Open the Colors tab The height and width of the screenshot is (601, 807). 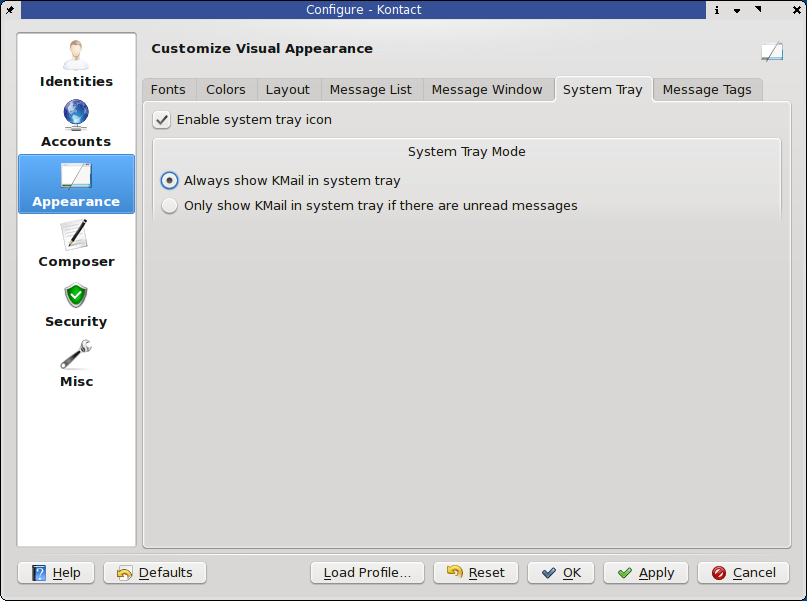point(226,90)
